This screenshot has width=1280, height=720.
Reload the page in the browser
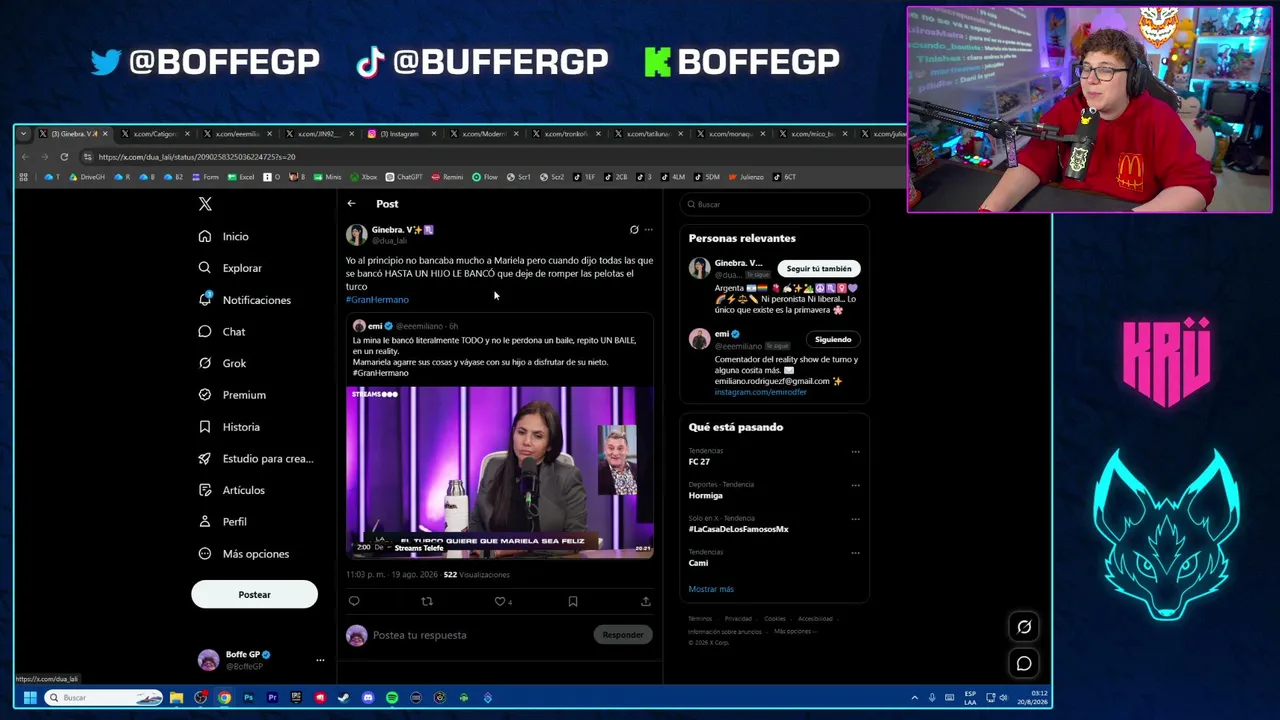[x=64, y=157]
